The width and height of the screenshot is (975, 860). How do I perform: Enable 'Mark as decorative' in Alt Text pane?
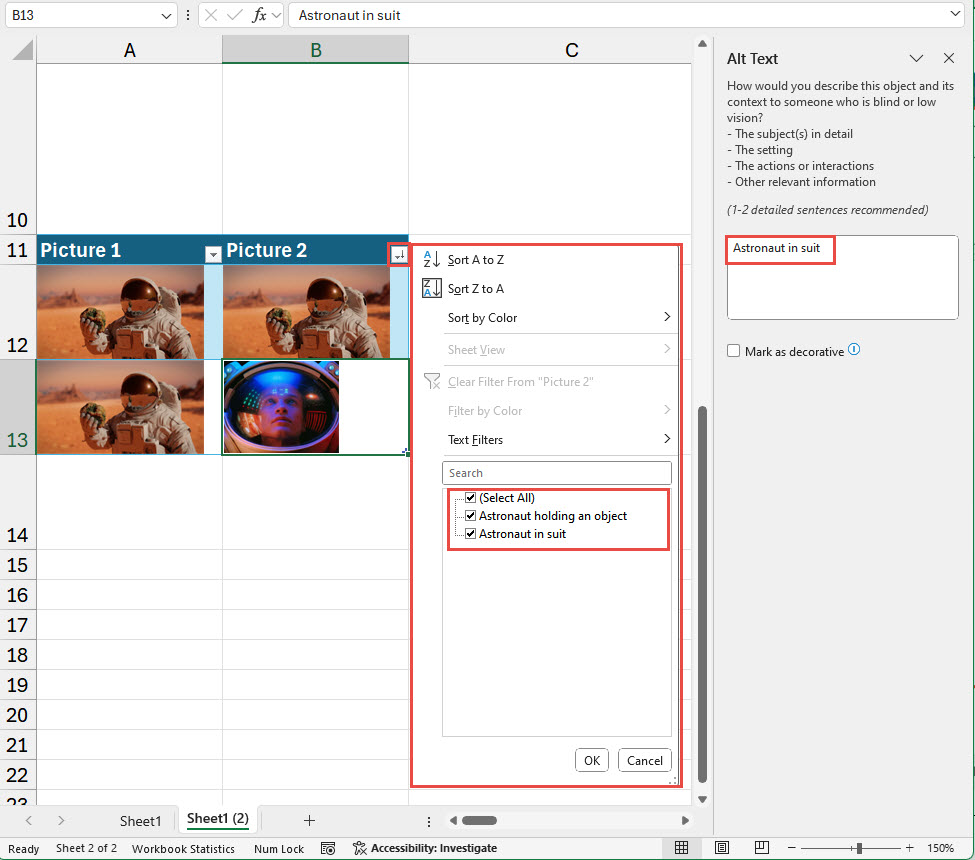[x=733, y=350]
